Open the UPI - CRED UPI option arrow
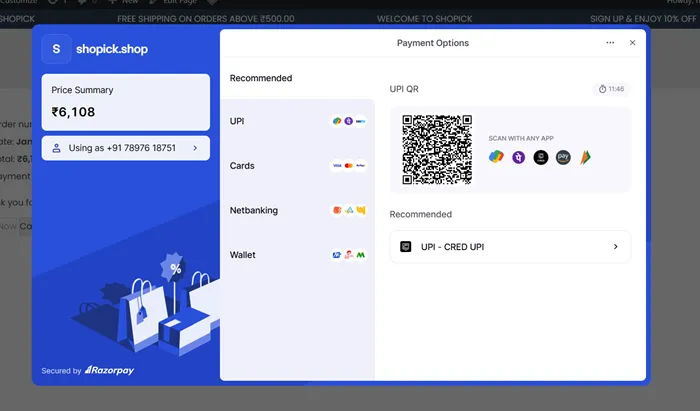The width and height of the screenshot is (700, 411). (615, 246)
